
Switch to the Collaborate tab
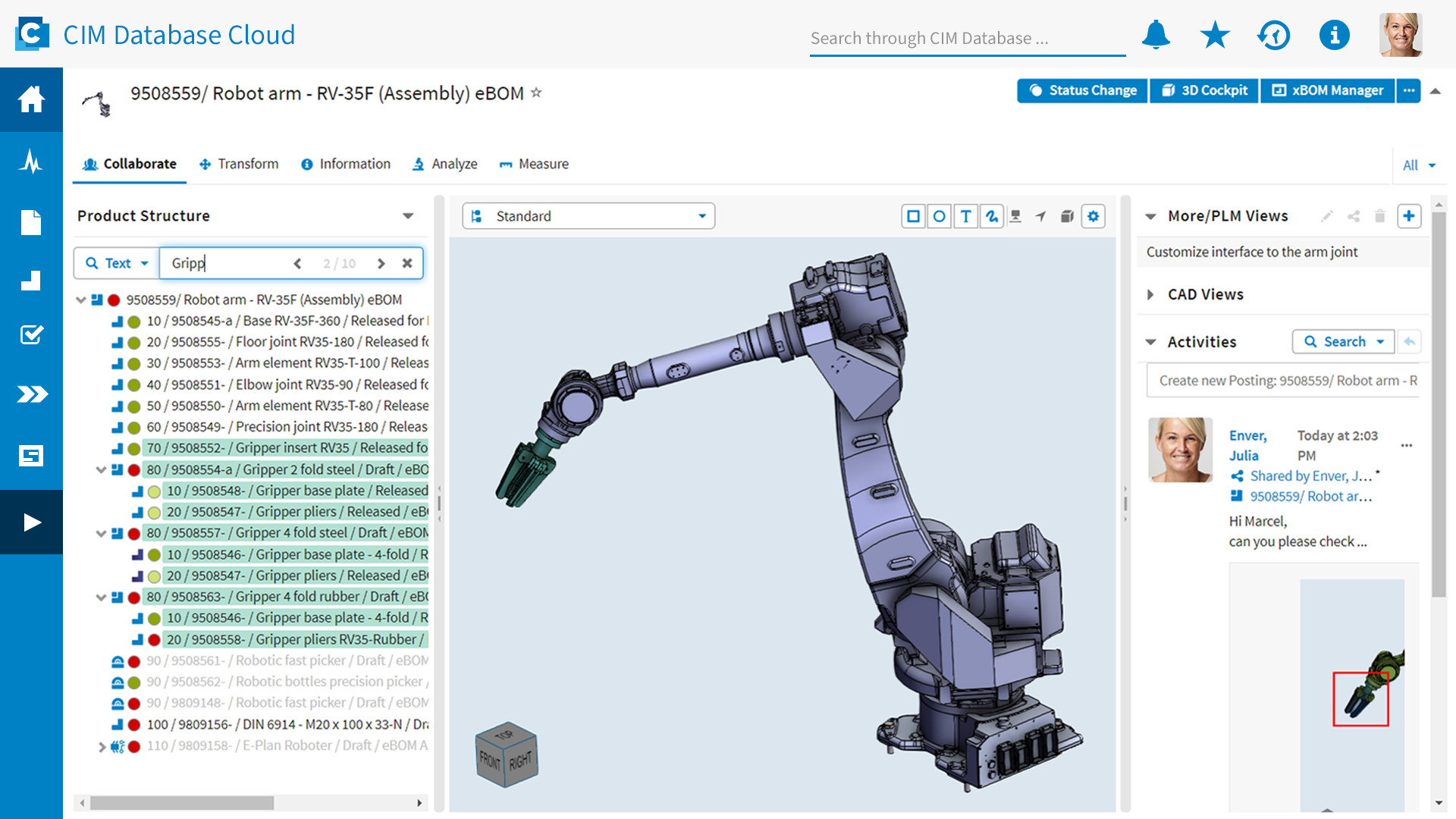(130, 164)
